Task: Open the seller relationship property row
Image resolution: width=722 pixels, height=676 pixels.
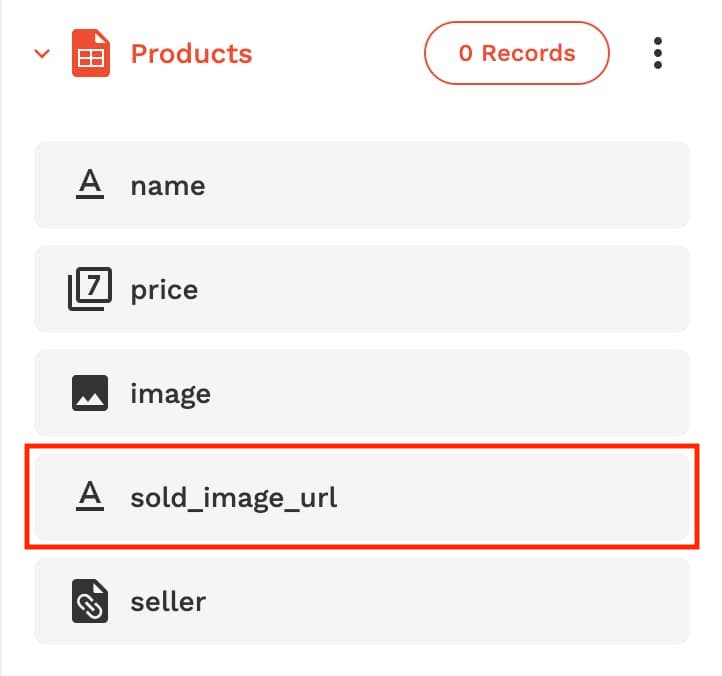Action: [362, 600]
